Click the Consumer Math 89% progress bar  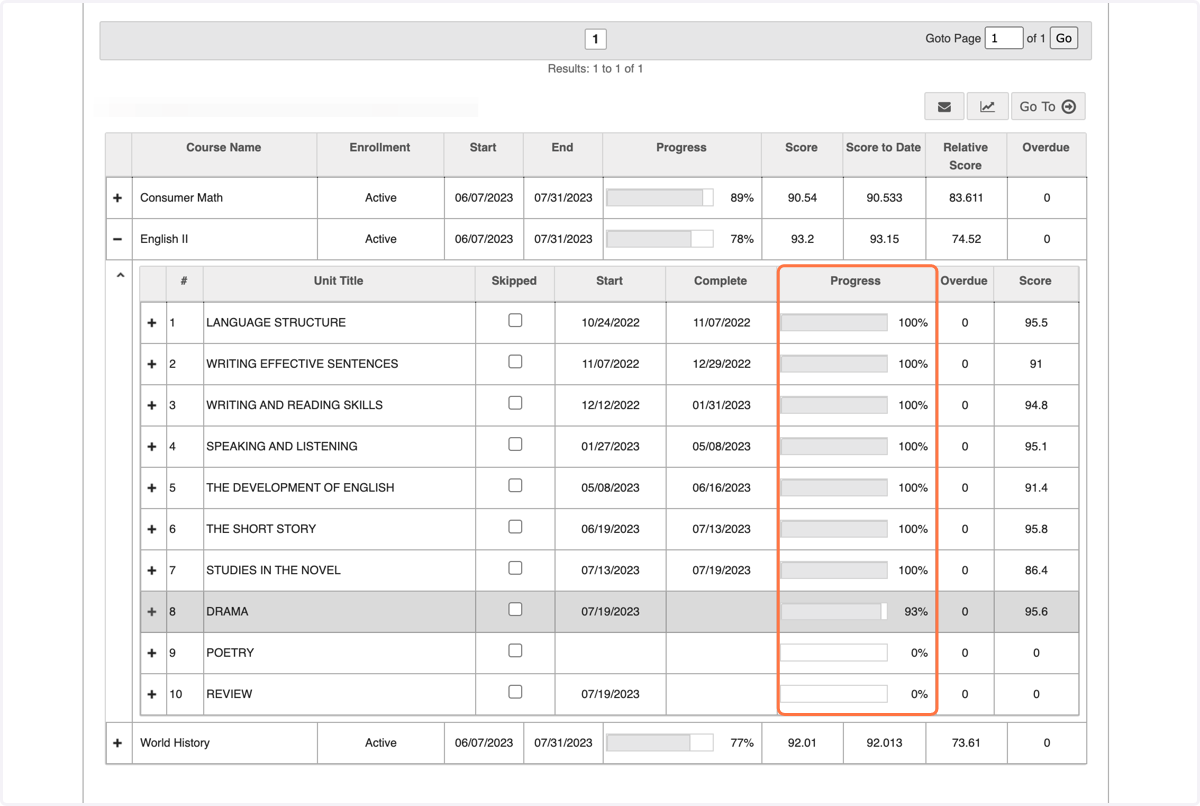(x=660, y=198)
